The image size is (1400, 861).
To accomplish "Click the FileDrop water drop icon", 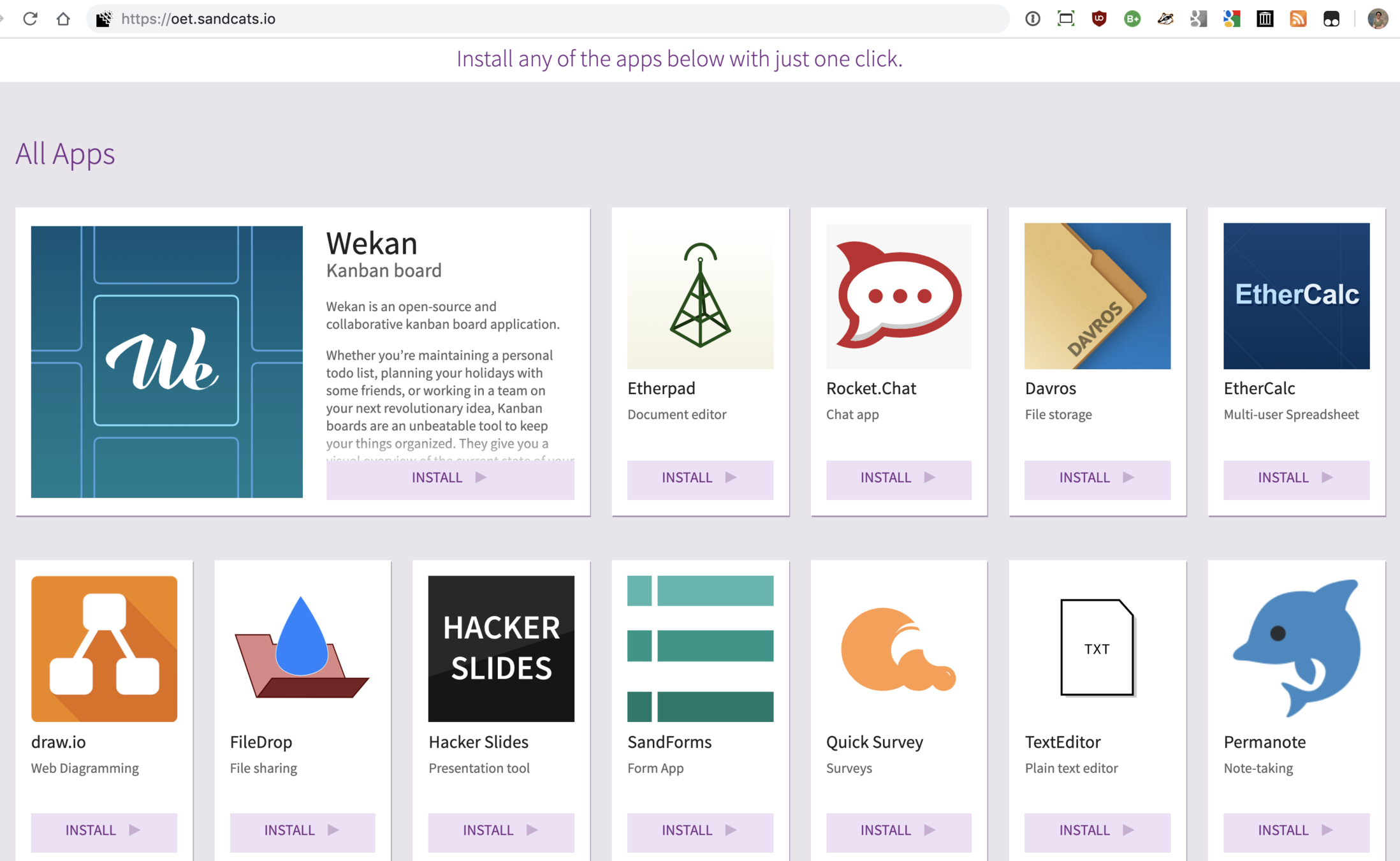I will pyautogui.click(x=302, y=649).
